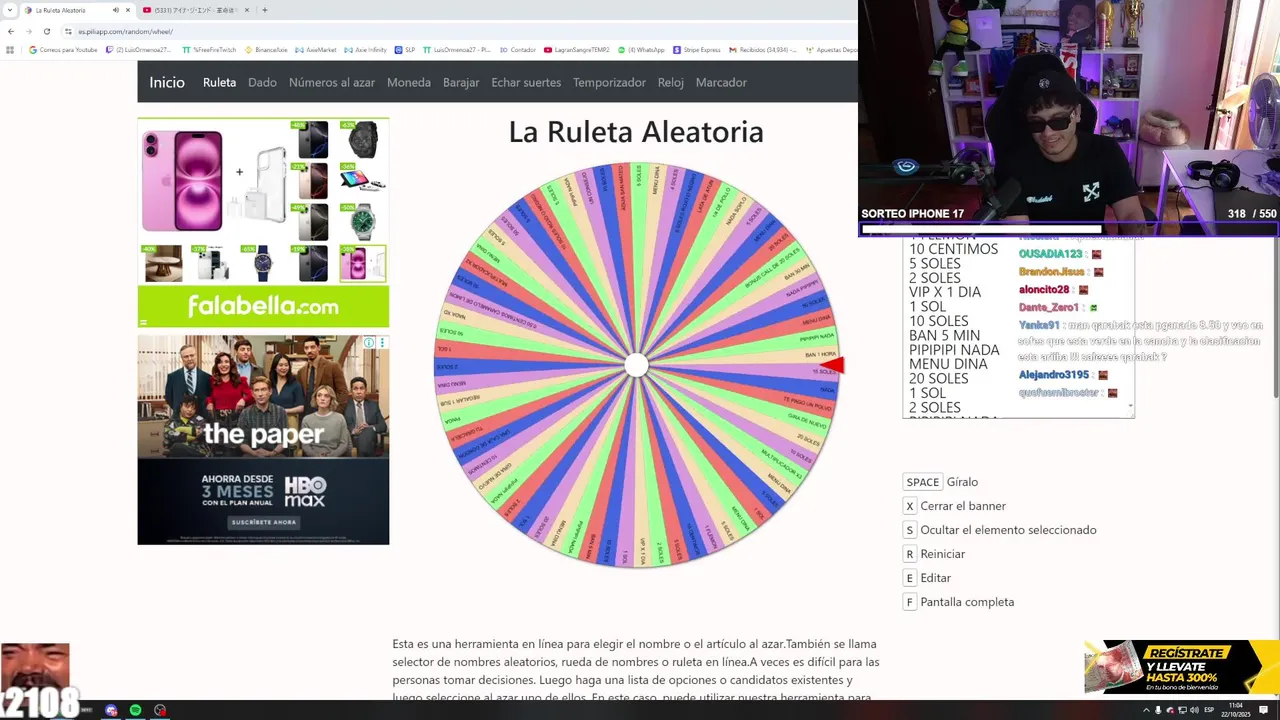Click E Editar option

tap(927, 578)
